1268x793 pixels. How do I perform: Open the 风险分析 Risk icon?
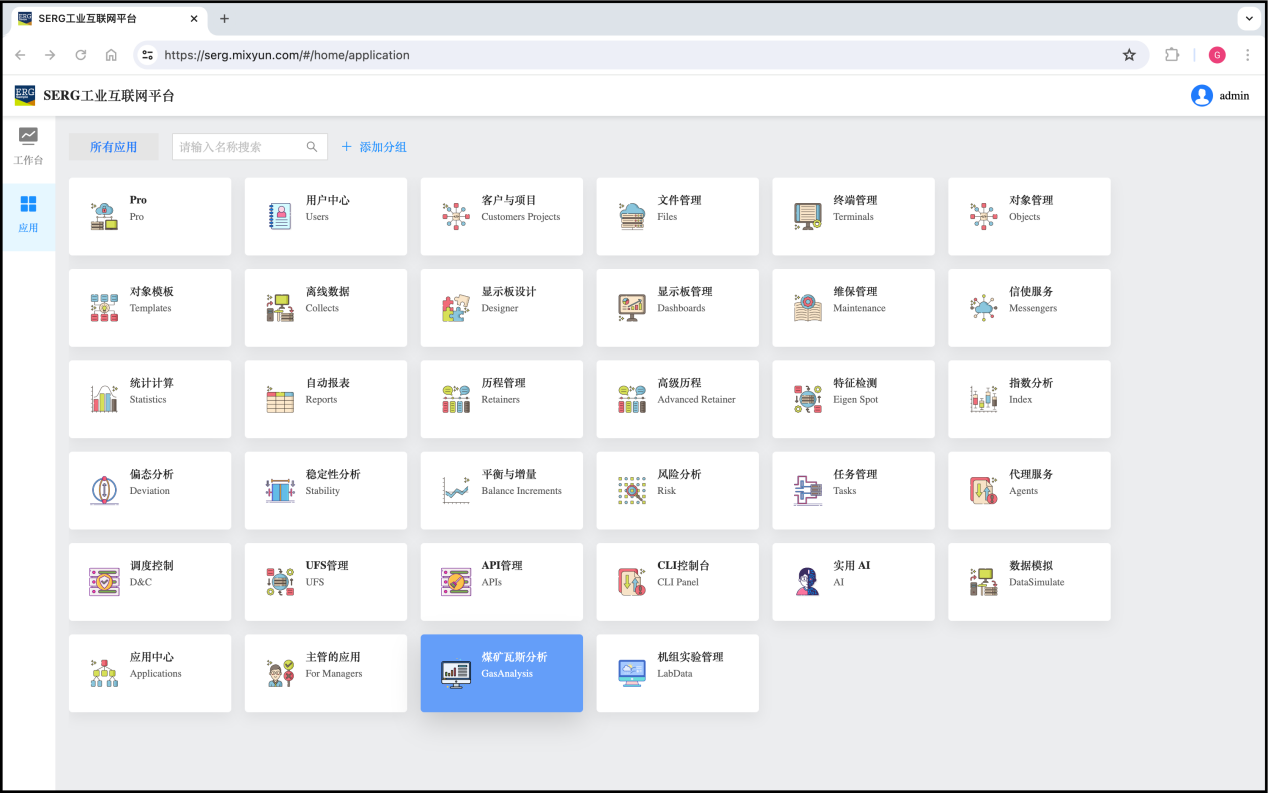(632, 490)
